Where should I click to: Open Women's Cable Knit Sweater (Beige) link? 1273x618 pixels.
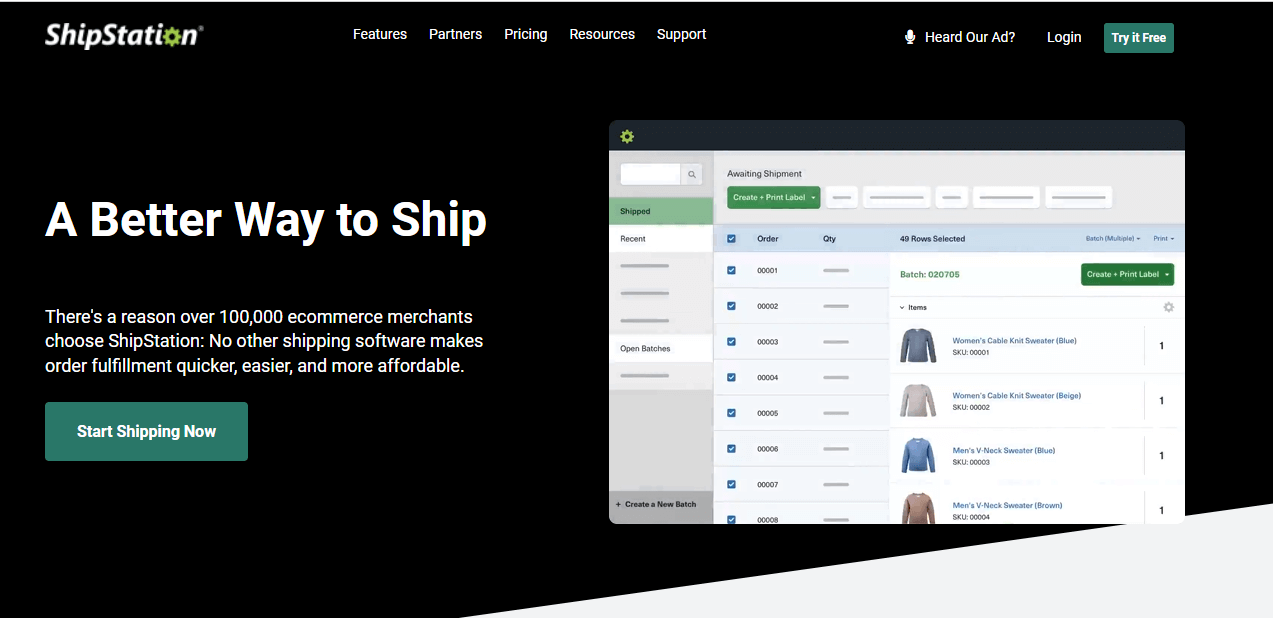1016,395
